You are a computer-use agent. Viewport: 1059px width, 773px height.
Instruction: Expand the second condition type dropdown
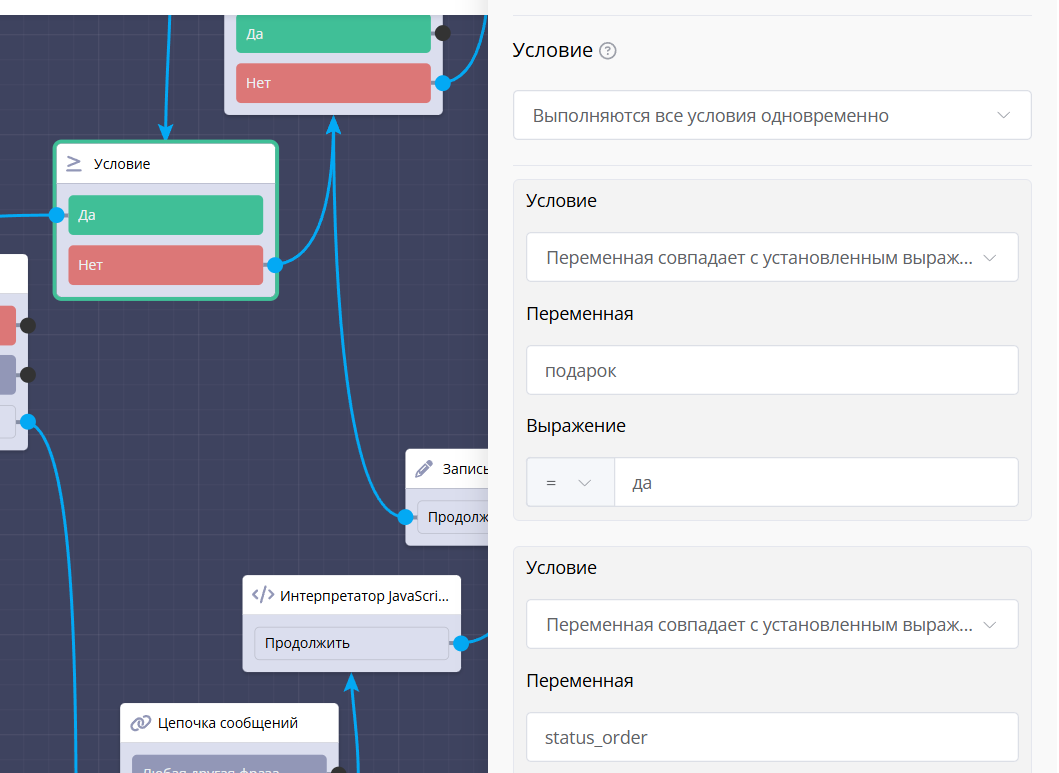[771, 625]
